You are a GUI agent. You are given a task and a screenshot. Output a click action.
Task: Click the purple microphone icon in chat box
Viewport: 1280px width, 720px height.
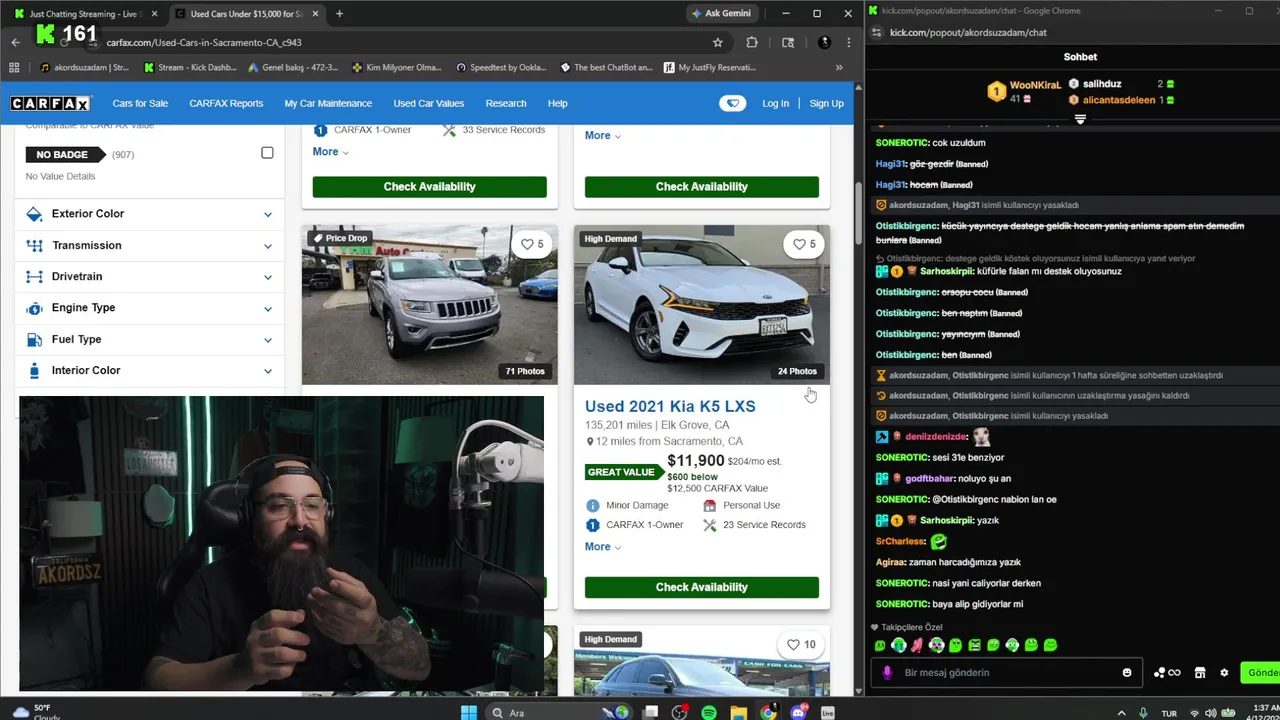coord(887,673)
